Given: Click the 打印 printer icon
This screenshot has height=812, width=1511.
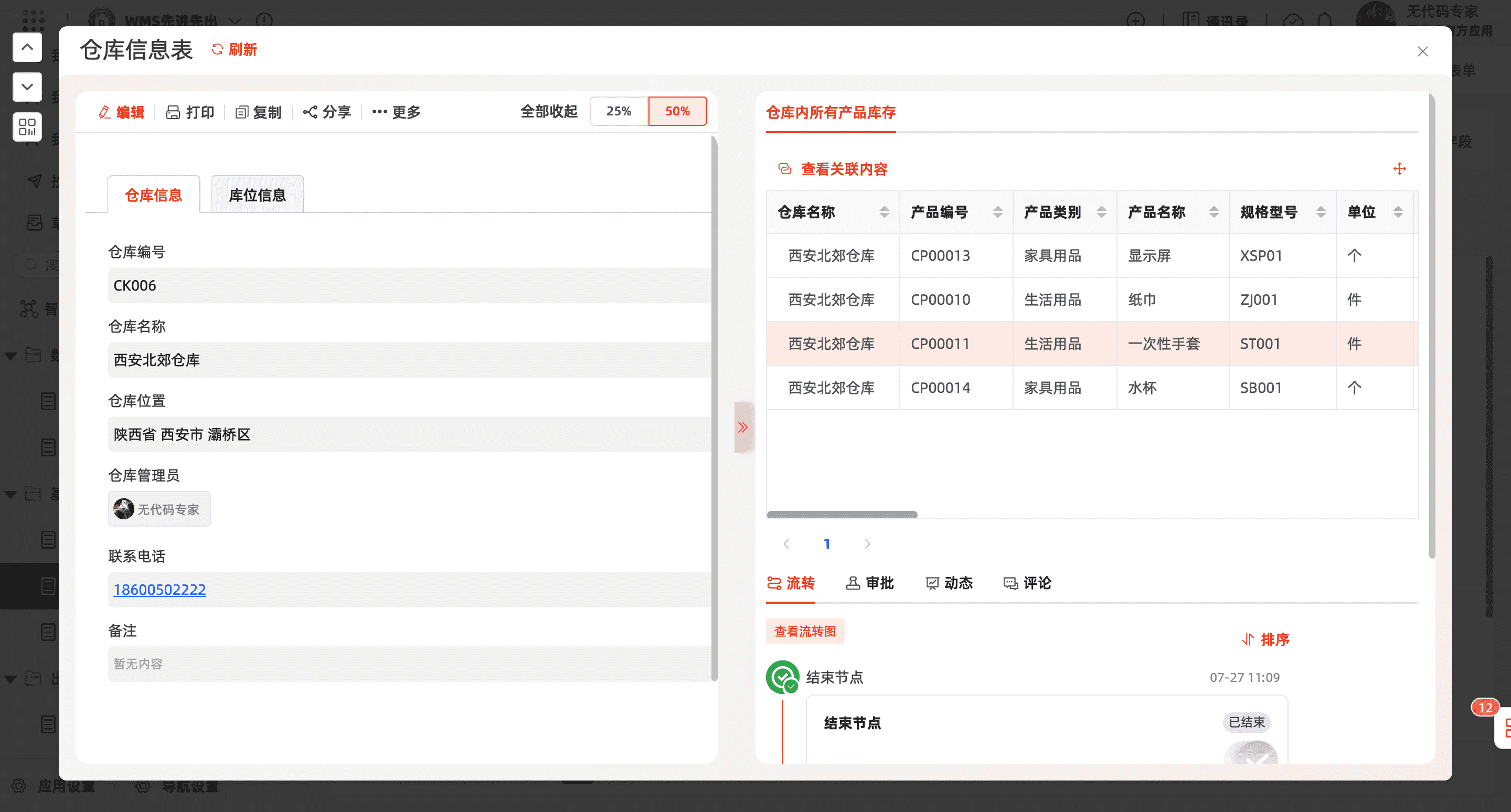Looking at the screenshot, I should (173, 112).
